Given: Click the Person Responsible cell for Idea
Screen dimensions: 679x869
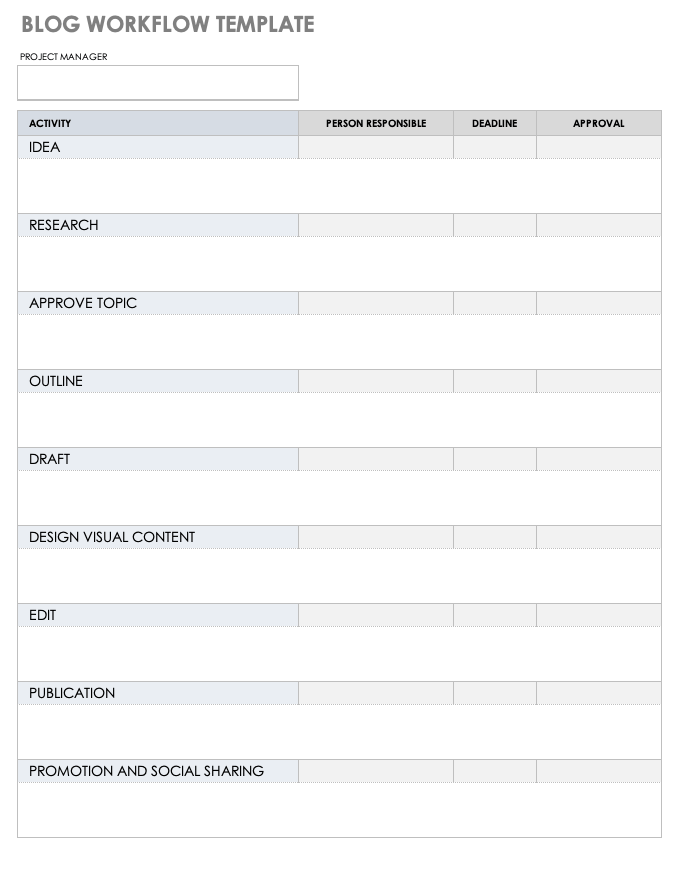Looking at the screenshot, I should pos(375,147).
